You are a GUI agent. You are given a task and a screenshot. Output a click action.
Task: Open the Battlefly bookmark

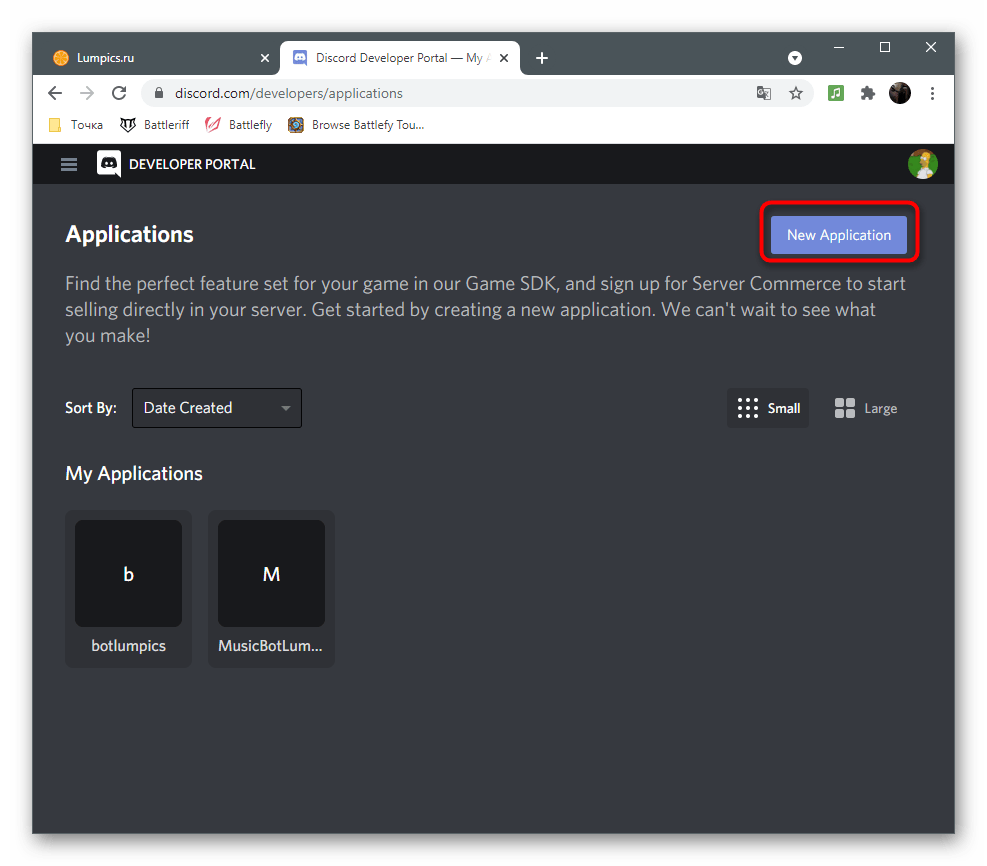click(x=237, y=124)
